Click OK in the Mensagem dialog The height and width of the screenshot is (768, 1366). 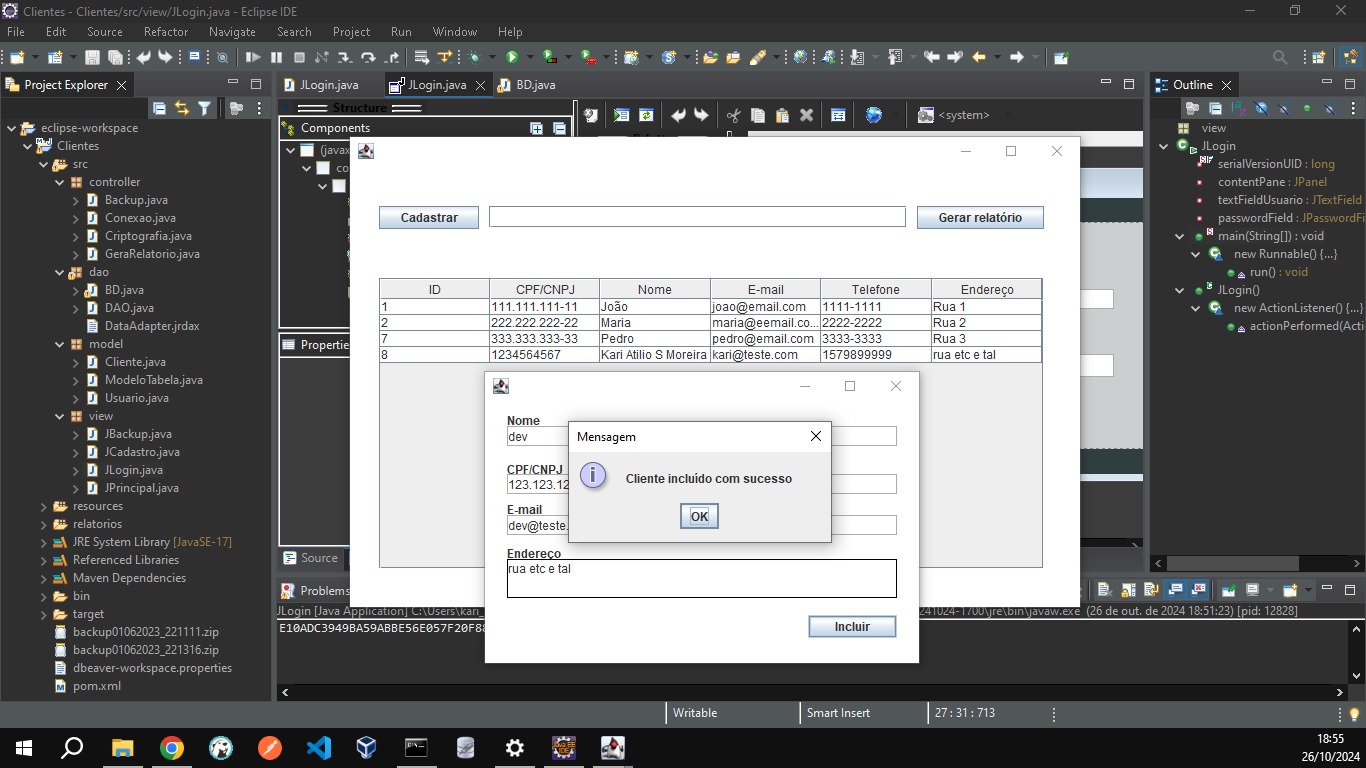tap(699, 516)
